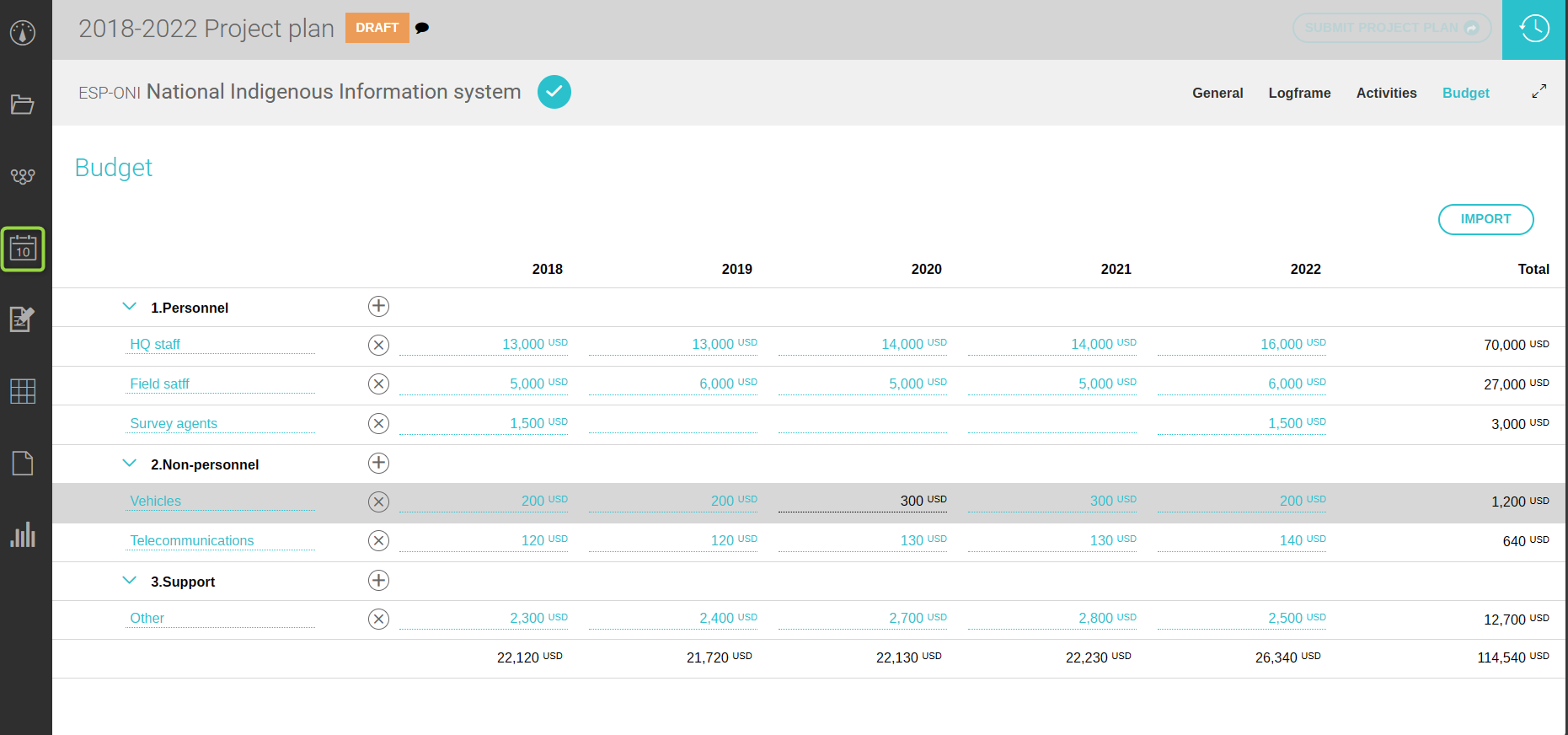Open the folder icon in sidebar
This screenshot has width=1568, height=735.
[23, 105]
